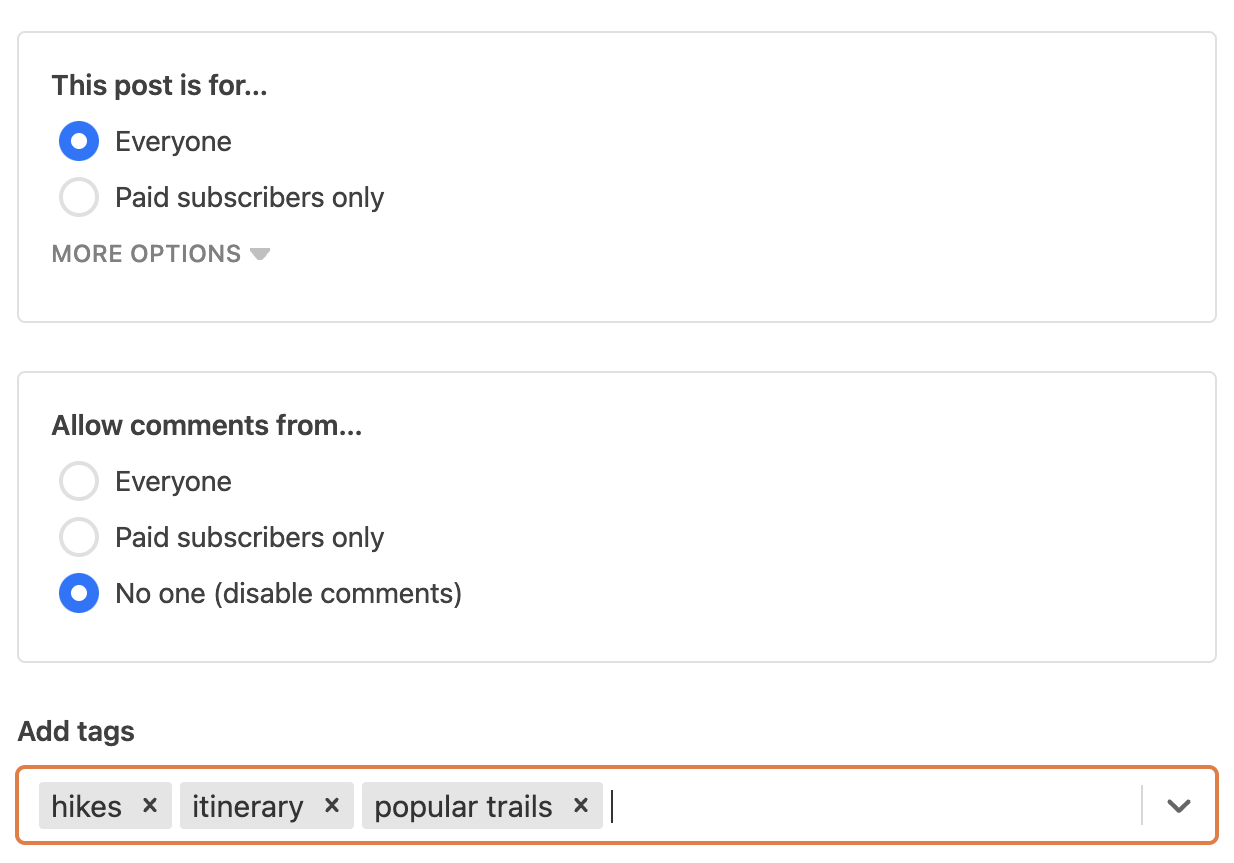The height and width of the screenshot is (863, 1234).
Task: Click the x next to popular trails
Action: (x=580, y=805)
